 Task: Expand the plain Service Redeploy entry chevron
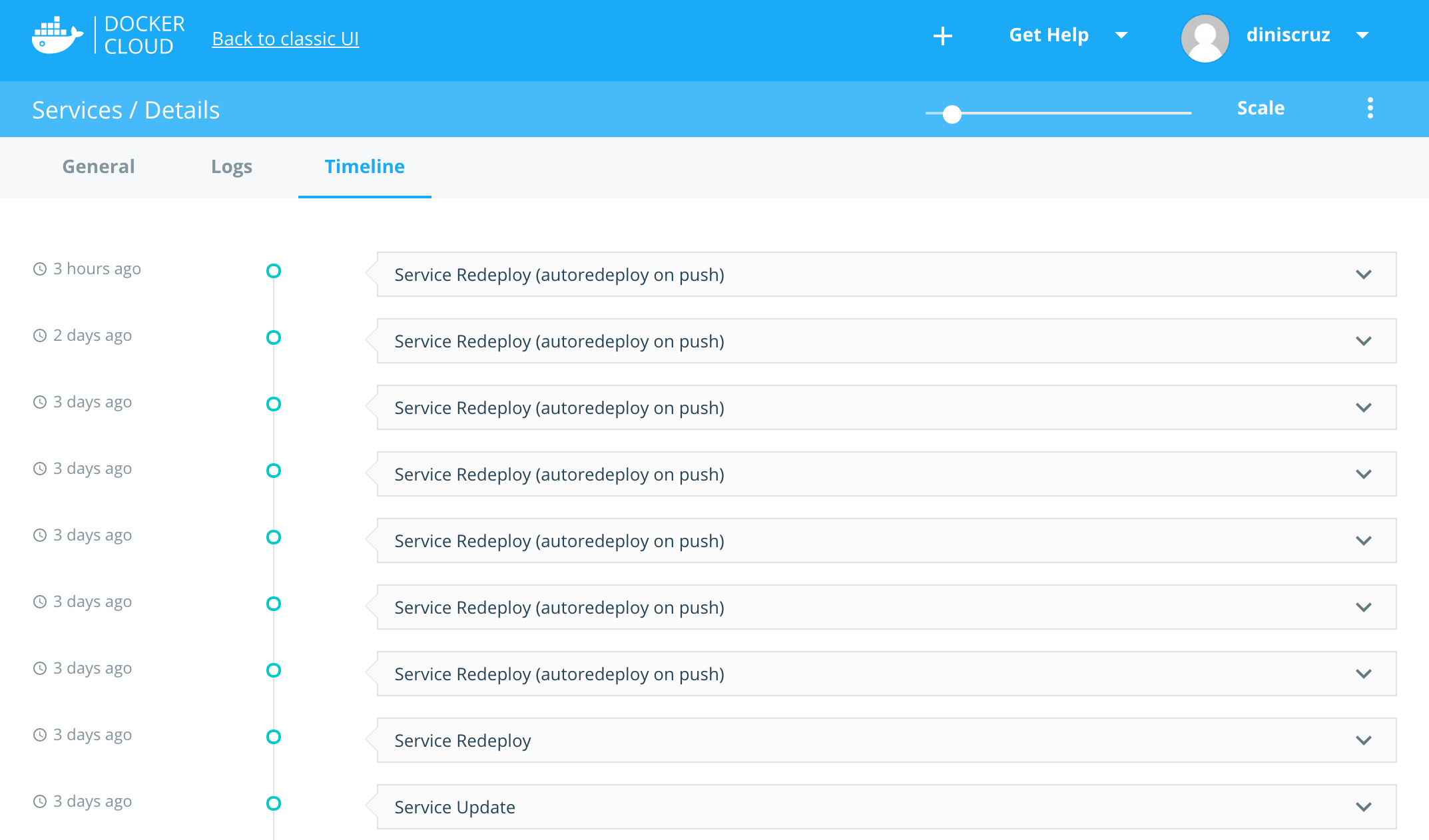[x=1363, y=740]
